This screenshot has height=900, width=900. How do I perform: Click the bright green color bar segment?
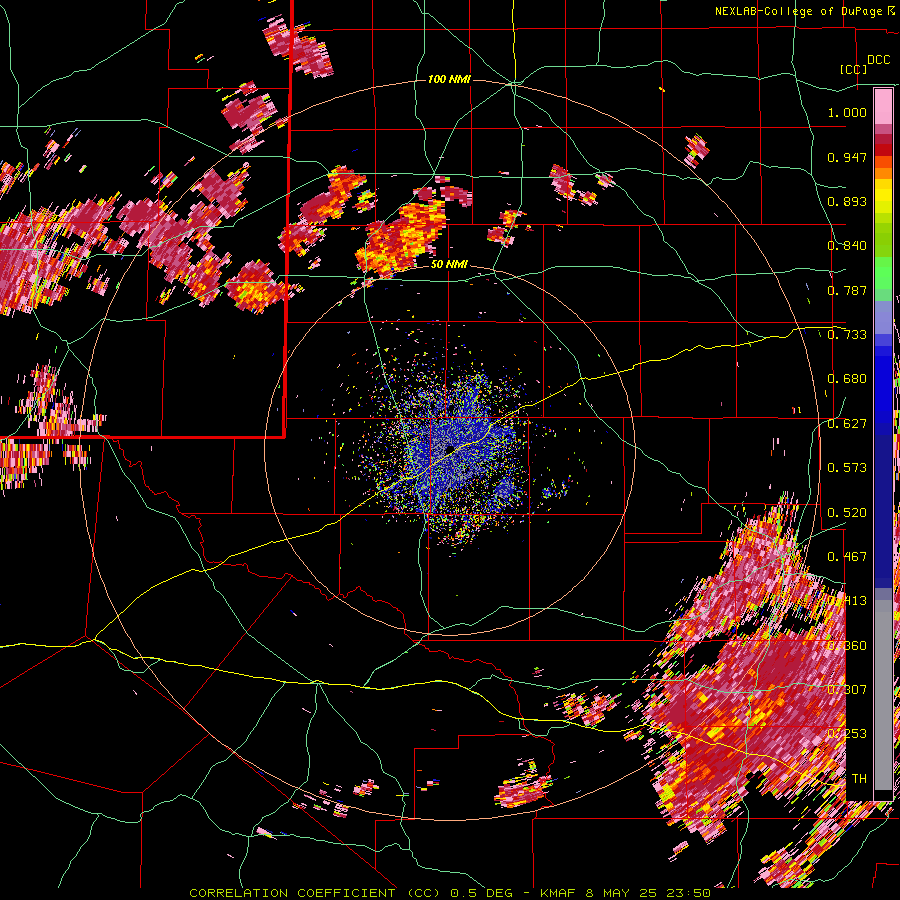click(x=883, y=273)
